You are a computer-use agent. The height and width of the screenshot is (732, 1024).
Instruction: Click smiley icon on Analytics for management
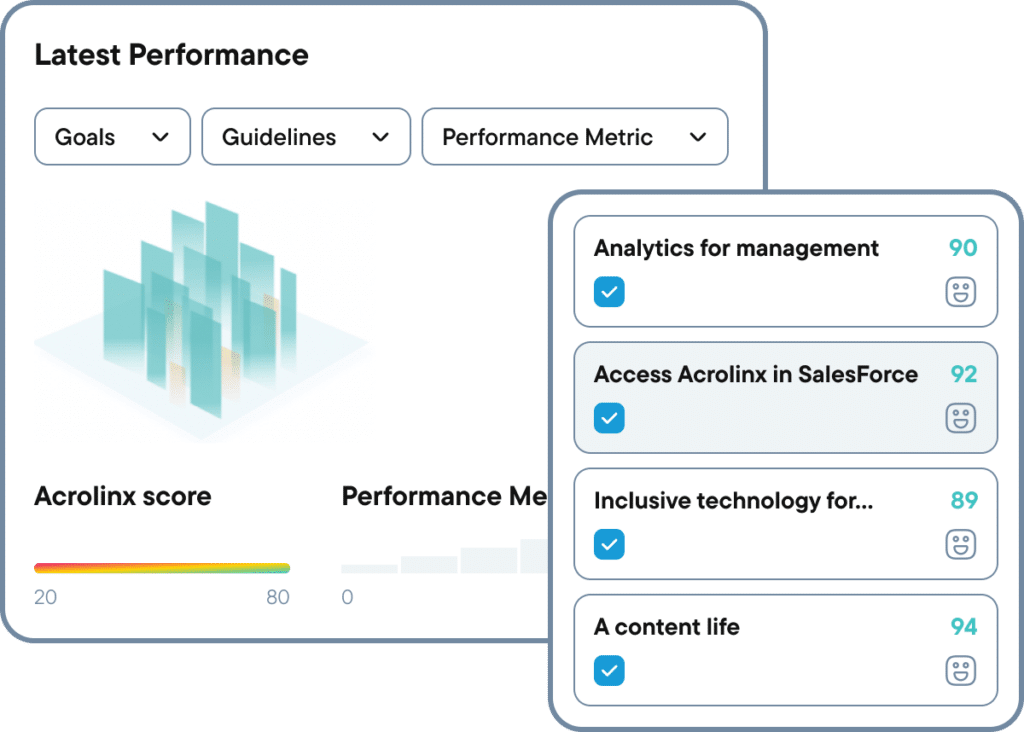pos(960,292)
